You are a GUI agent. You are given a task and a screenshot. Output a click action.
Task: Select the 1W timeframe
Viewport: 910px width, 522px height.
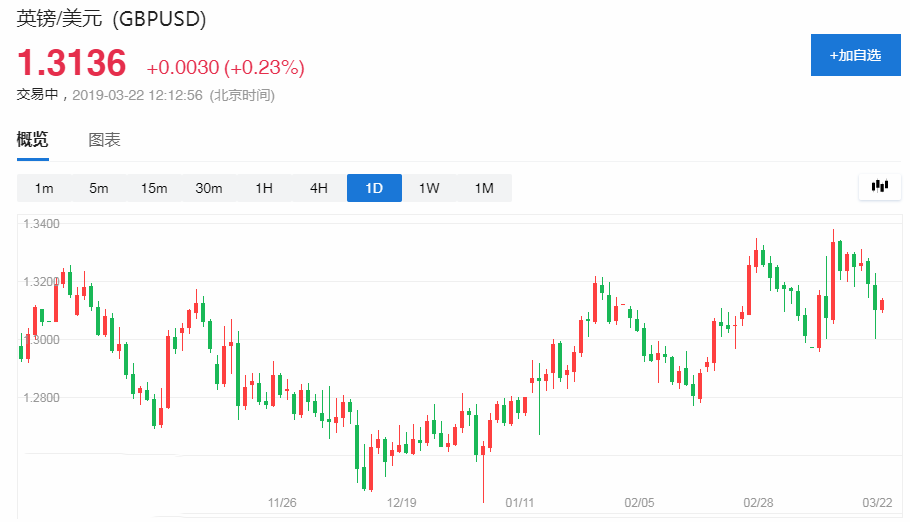[x=429, y=188]
